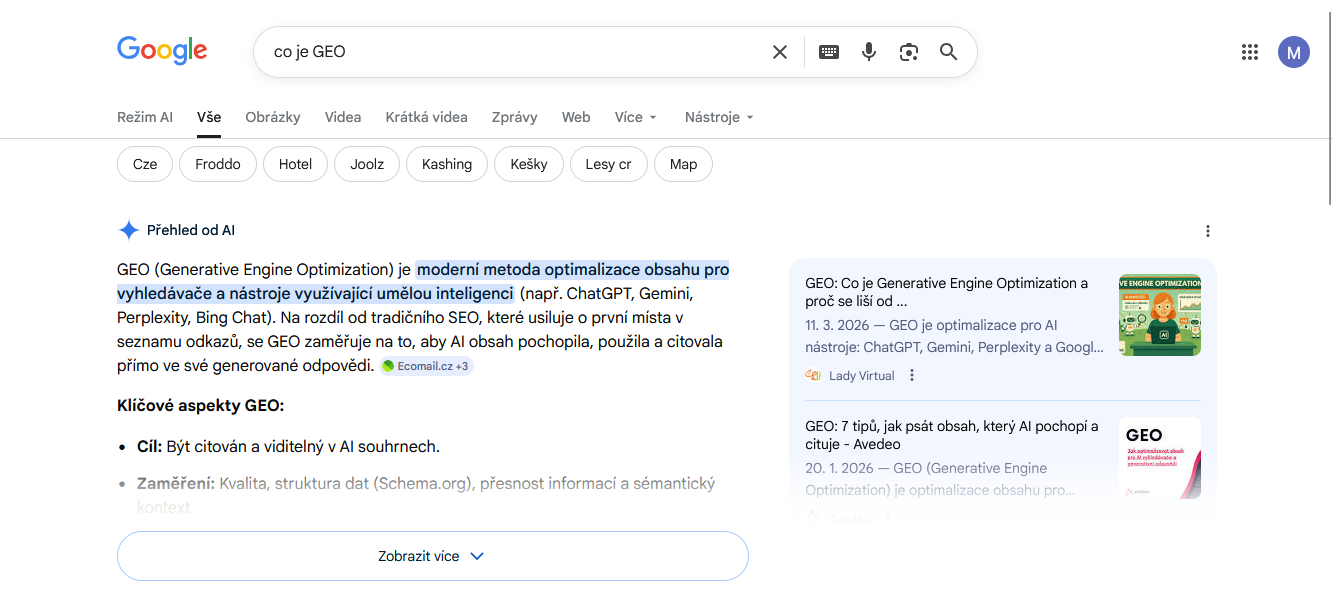Open GEO: Co je Generative Engine Optimization article
The height and width of the screenshot is (596, 1333).
tap(947, 292)
